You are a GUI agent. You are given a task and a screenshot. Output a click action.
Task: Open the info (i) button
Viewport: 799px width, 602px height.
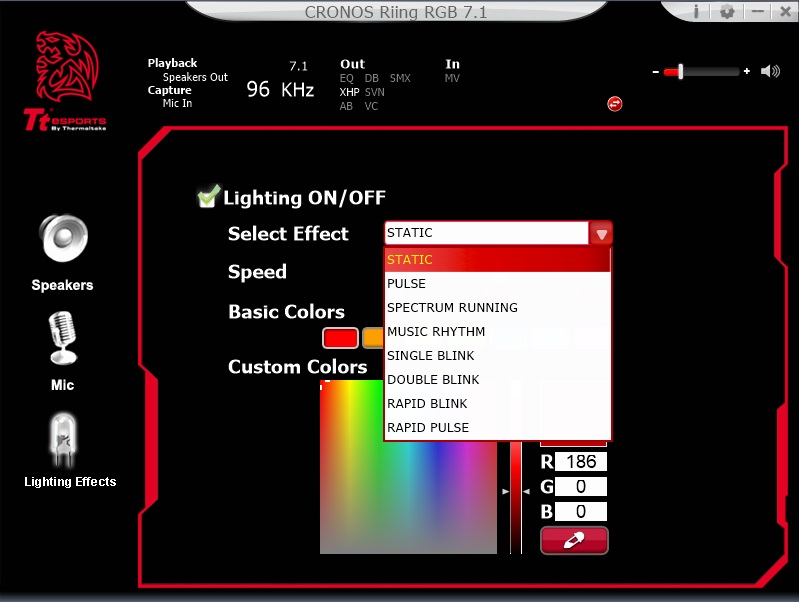[696, 11]
